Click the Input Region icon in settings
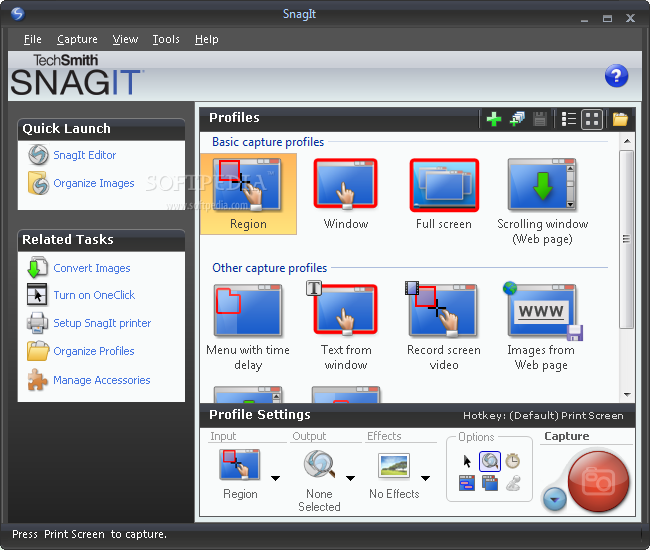Viewport: 650px width, 550px height. tap(240, 465)
